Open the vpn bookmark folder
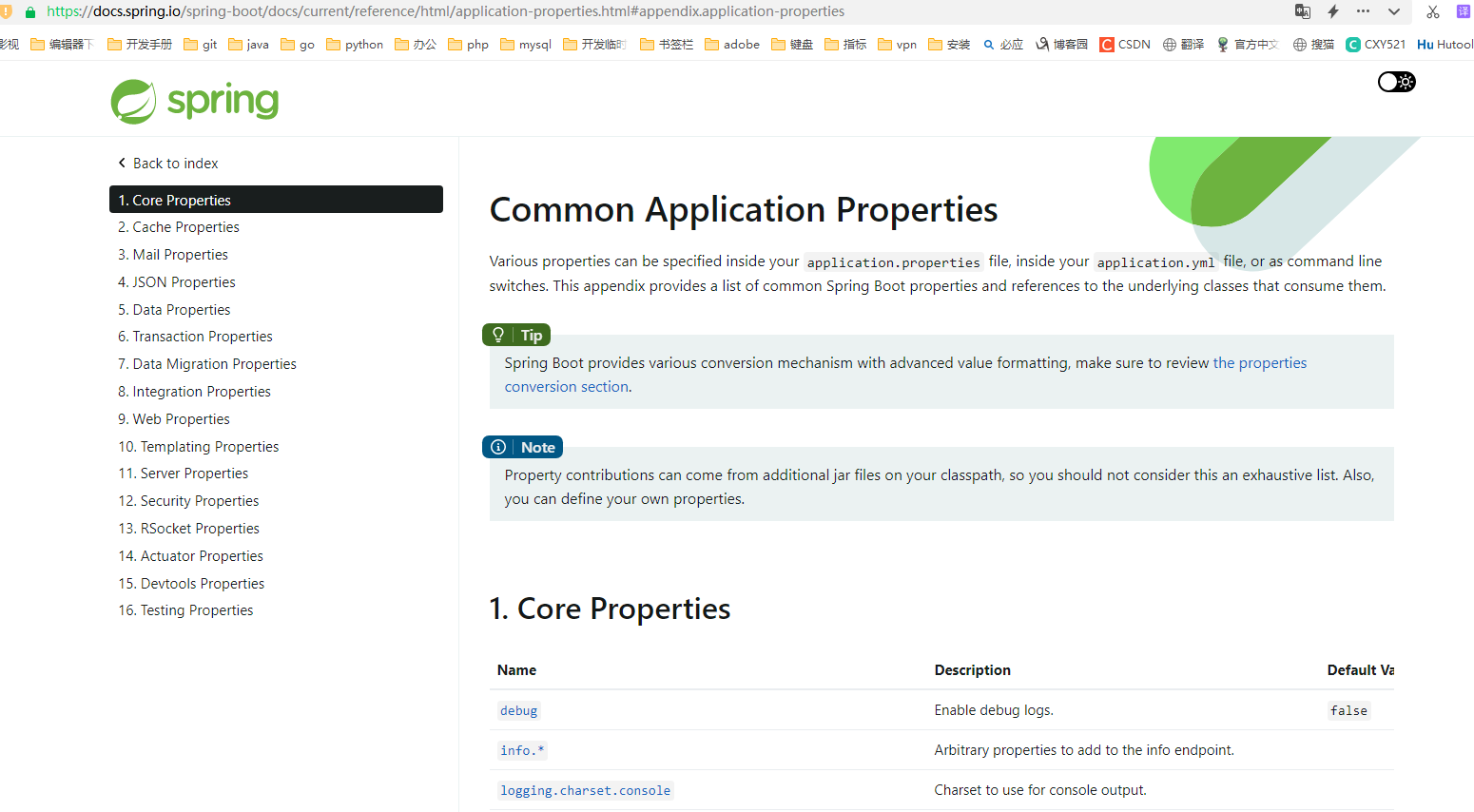Viewport: 1474px width, 812px height. tap(898, 45)
